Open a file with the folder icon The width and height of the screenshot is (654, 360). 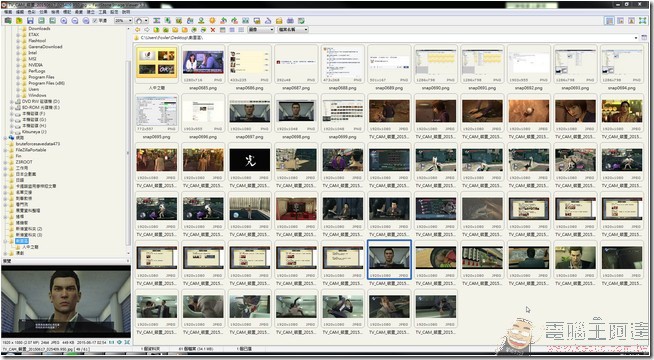(19, 20)
